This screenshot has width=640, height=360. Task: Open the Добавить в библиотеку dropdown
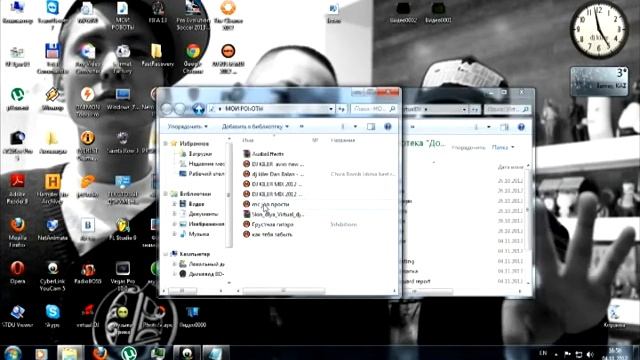pyautogui.click(x=255, y=127)
